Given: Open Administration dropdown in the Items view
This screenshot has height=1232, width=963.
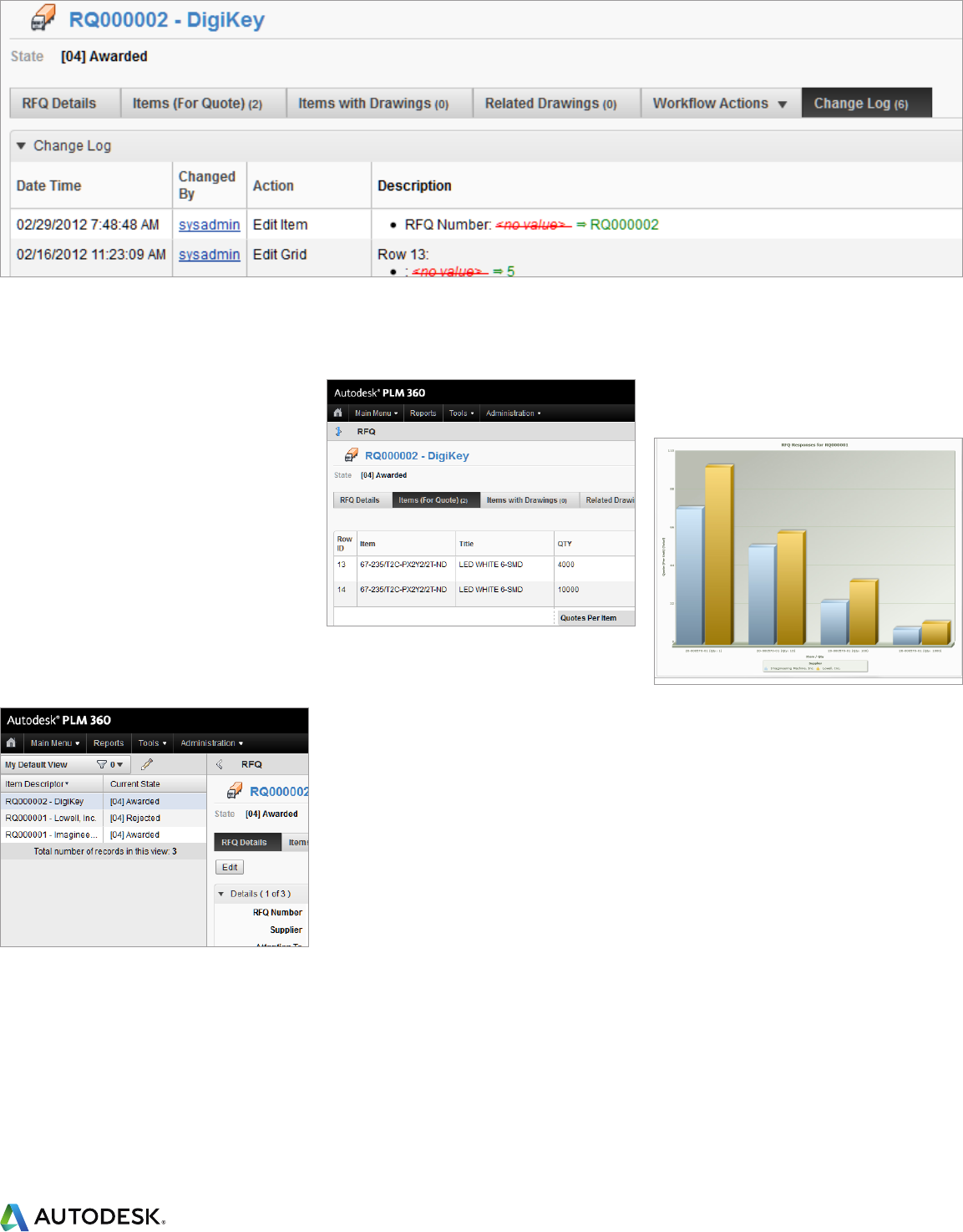Looking at the screenshot, I should point(513,413).
